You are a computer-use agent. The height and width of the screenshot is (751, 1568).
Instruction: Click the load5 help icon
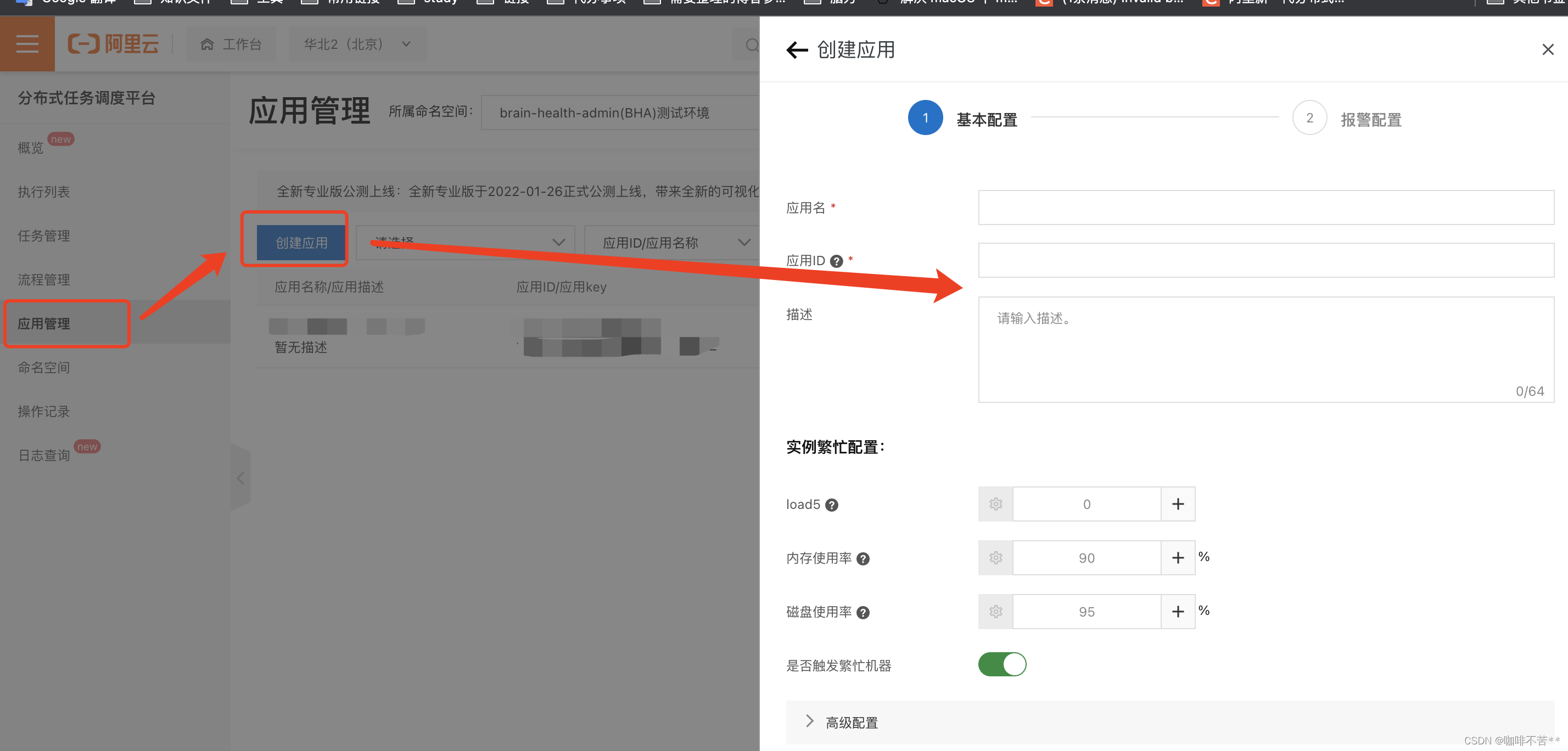click(831, 505)
